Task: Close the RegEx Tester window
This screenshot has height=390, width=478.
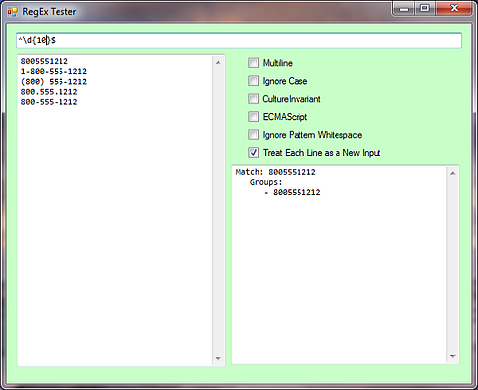Action: (x=454, y=9)
